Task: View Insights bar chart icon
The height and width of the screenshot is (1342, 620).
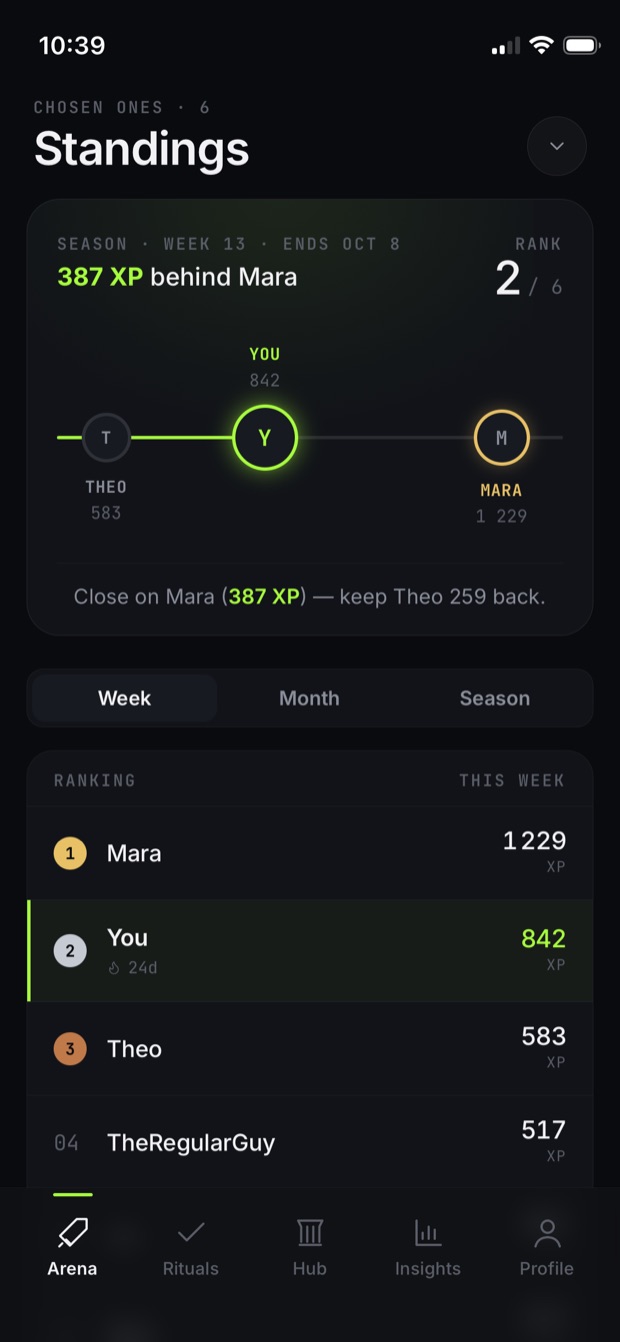Action: (x=428, y=1233)
